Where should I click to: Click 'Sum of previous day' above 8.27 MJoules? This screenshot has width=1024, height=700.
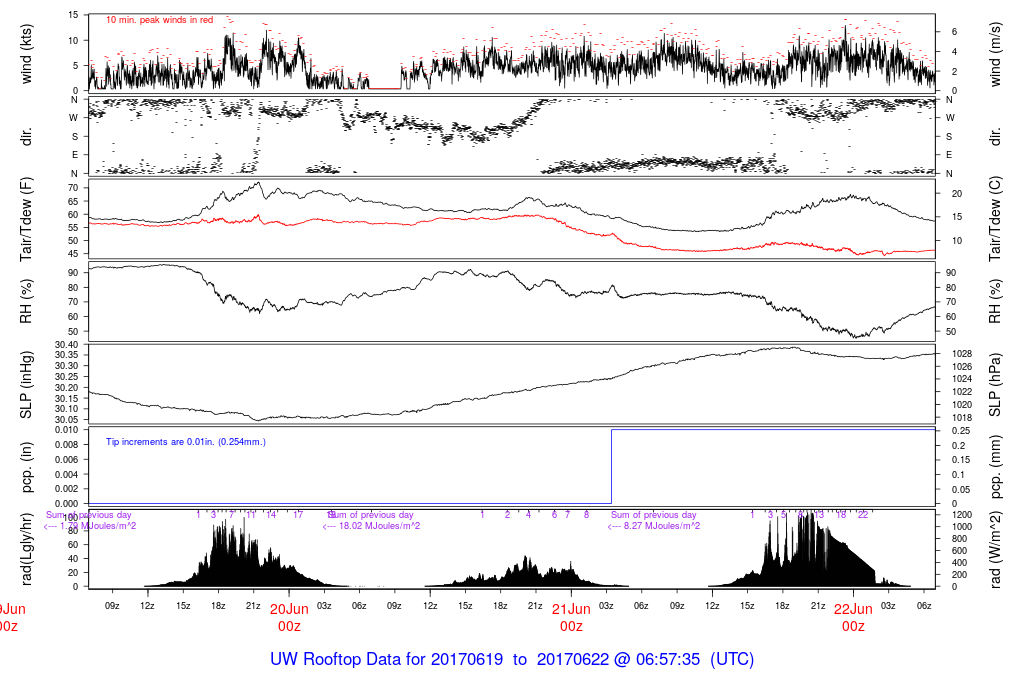(654, 515)
